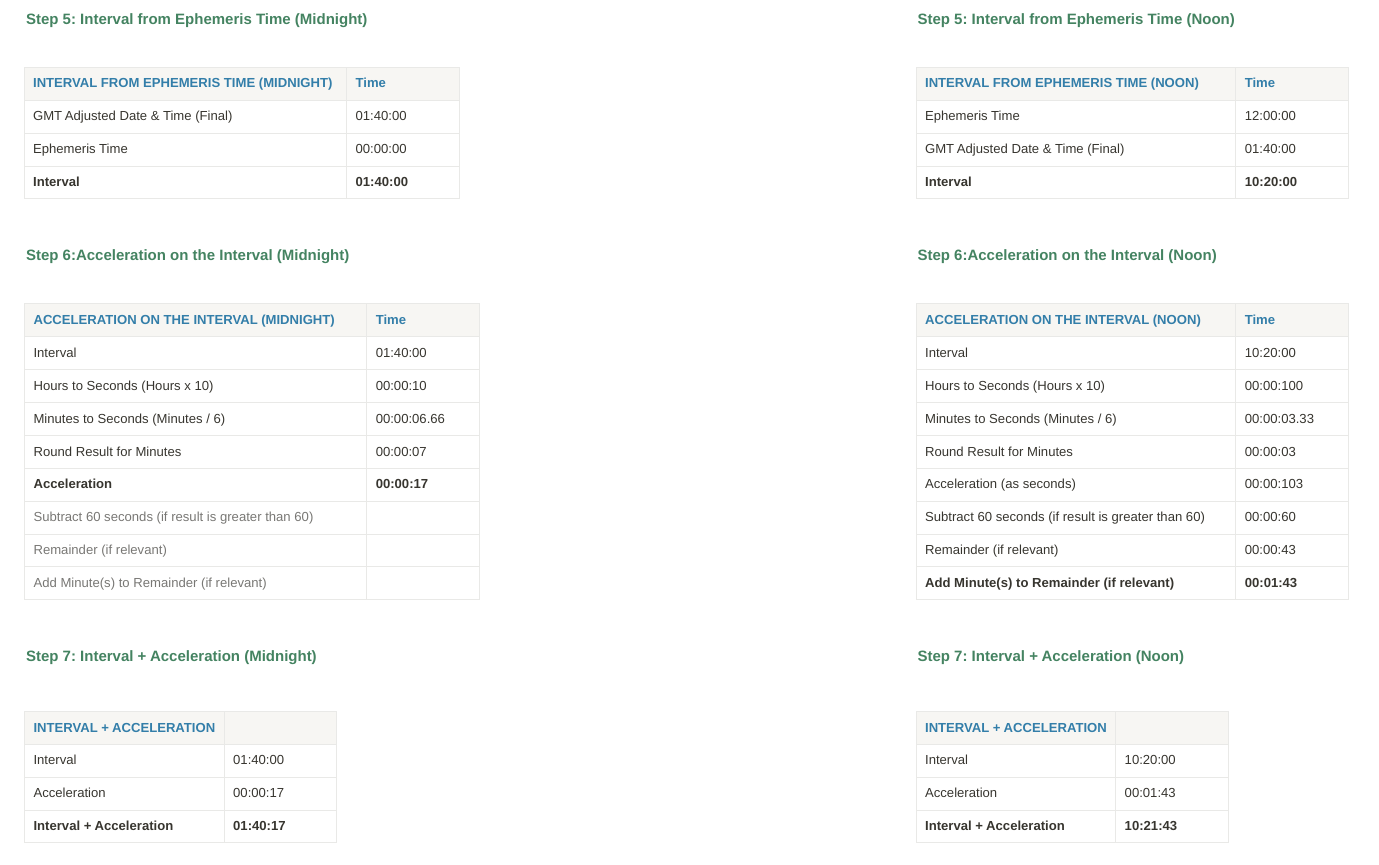Click total "01:40:17" in Step 7 Midnight
The image size is (1379, 865).
[x=259, y=826]
